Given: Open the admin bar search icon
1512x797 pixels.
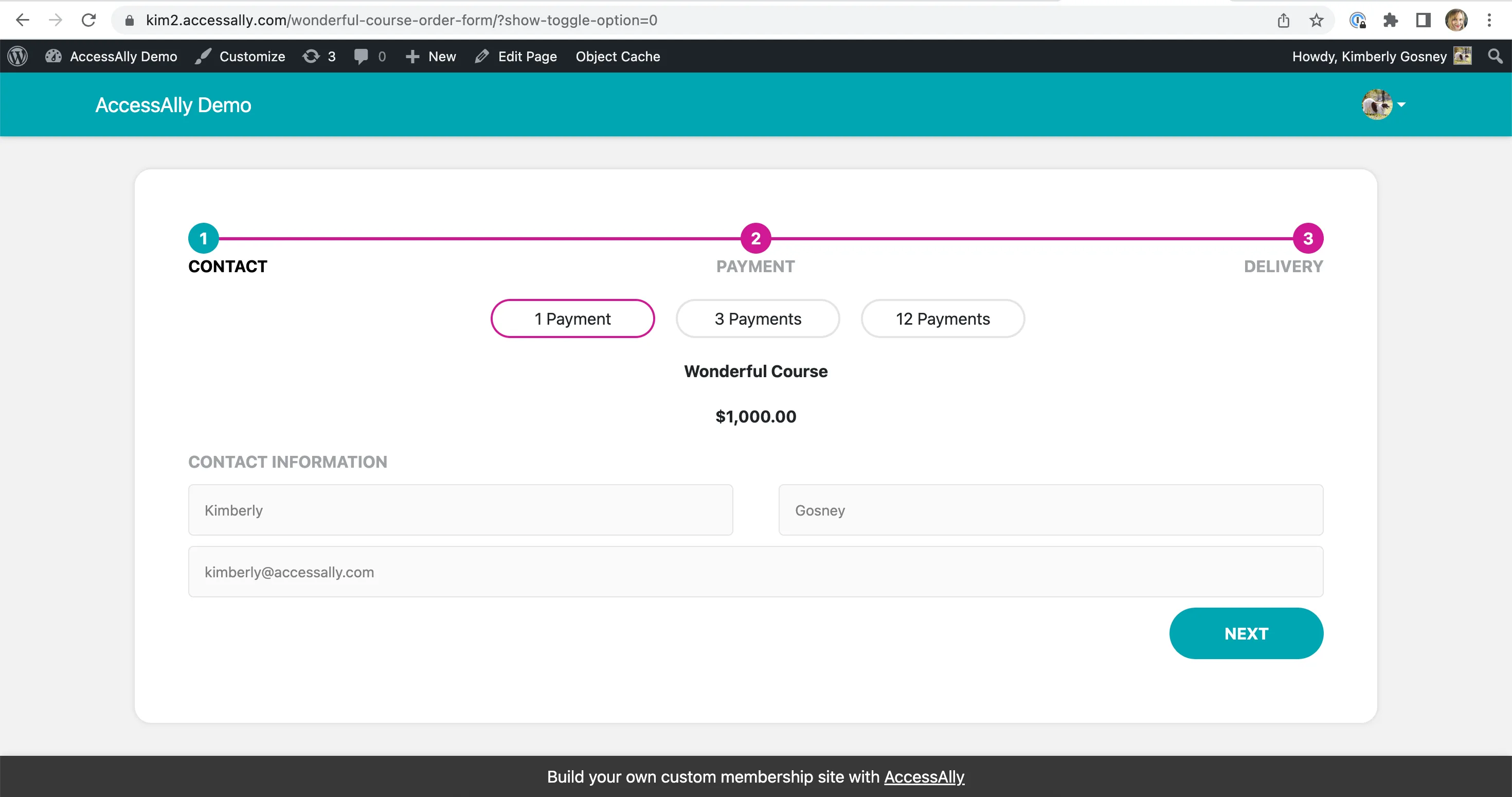Looking at the screenshot, I should coord(1496,56).
